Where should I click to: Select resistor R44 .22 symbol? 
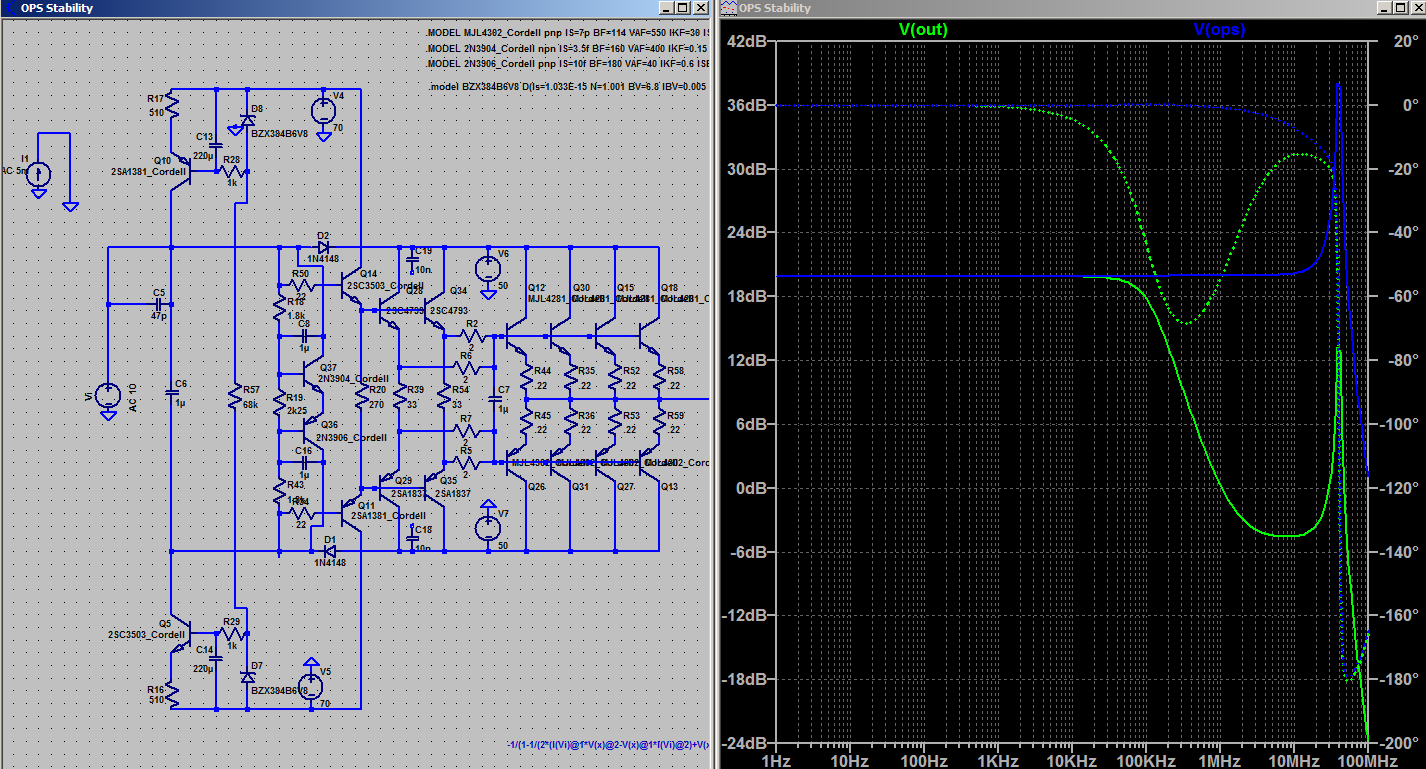525,377
